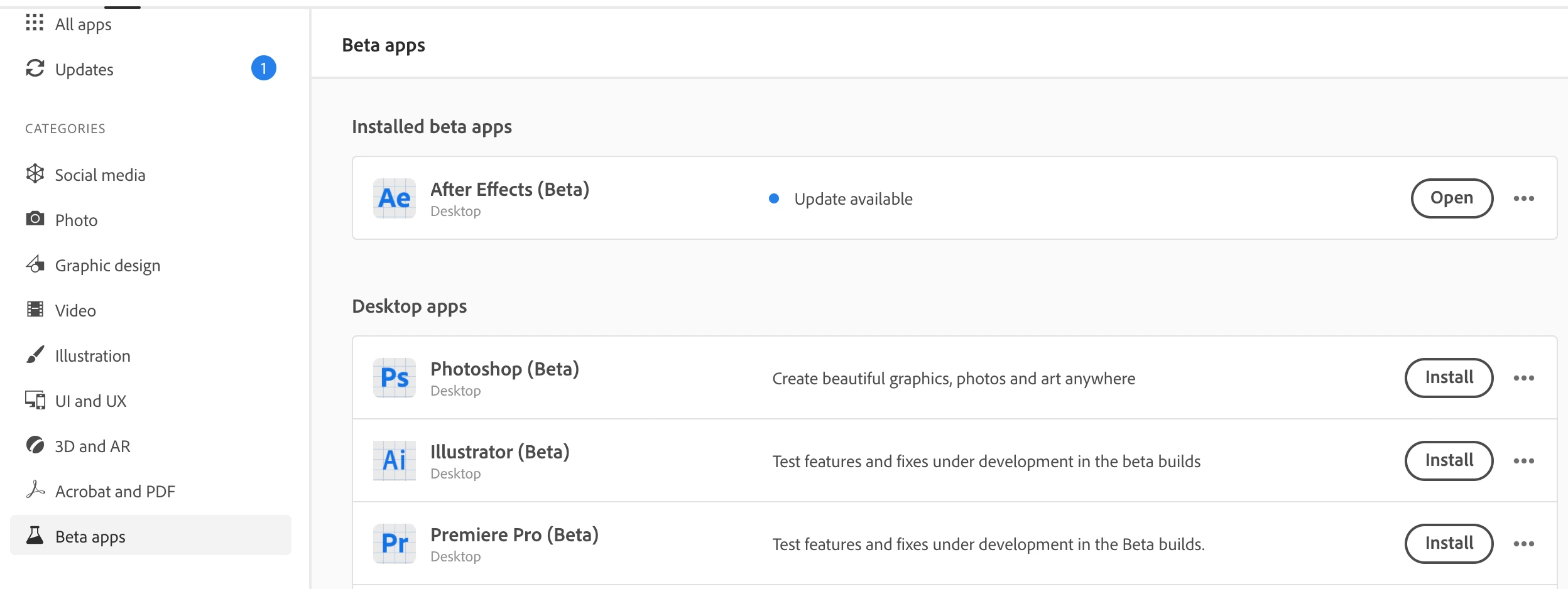Click the After Effects (Beta) app icon
Image resolution: width=1568 pixels, height=589 pixels.
pos(395,198)
